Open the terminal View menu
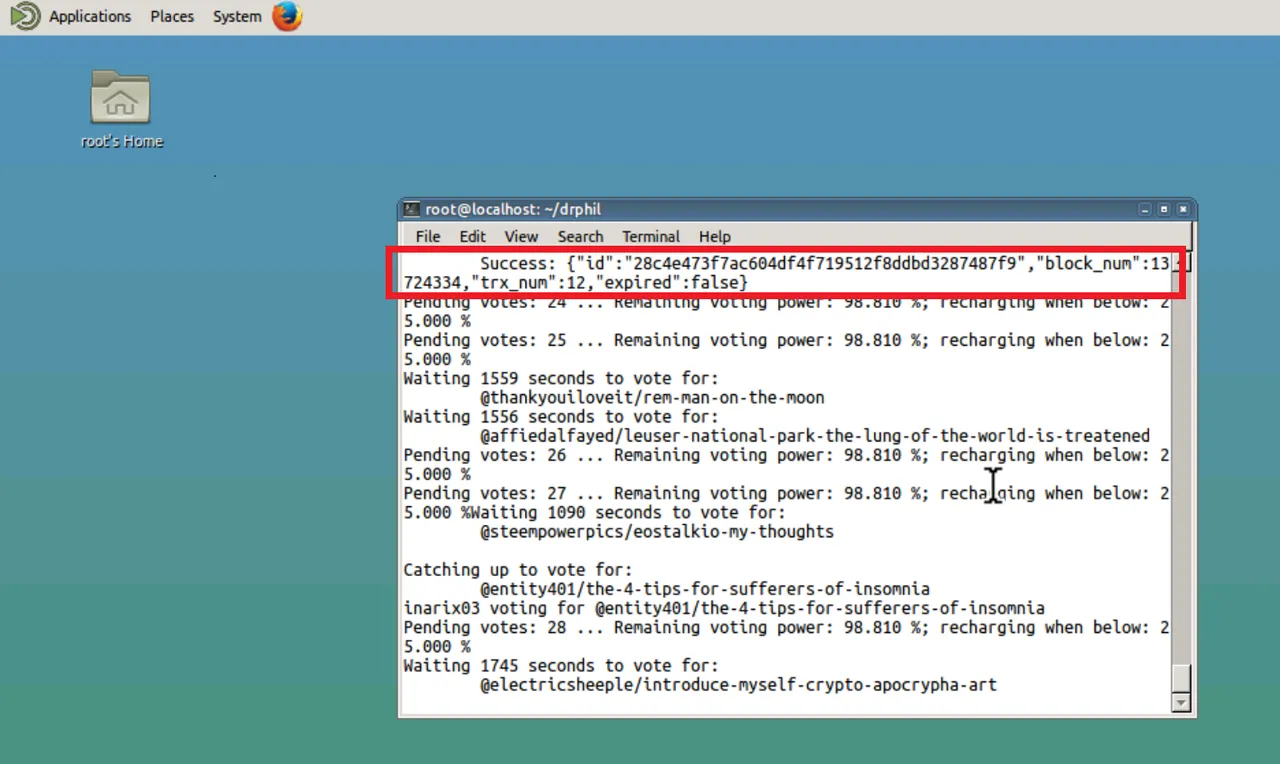This screenshot has width=1280, height=764. click(521, 237)
